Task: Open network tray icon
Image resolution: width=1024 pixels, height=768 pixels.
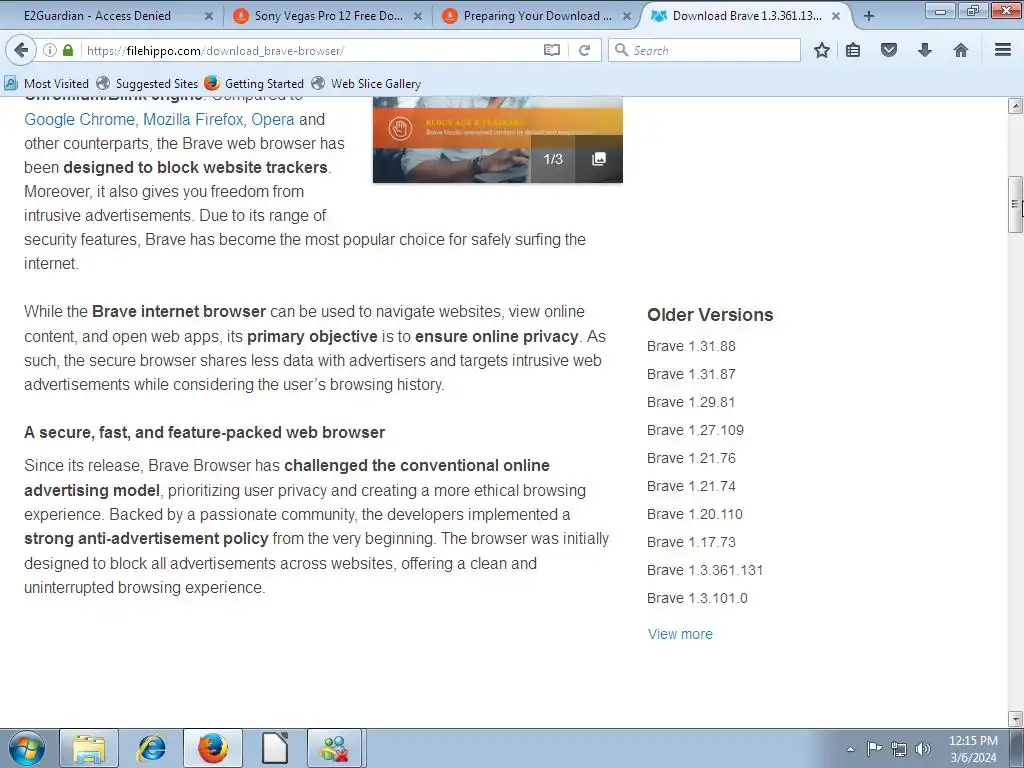Action: [x=899, y=749]
